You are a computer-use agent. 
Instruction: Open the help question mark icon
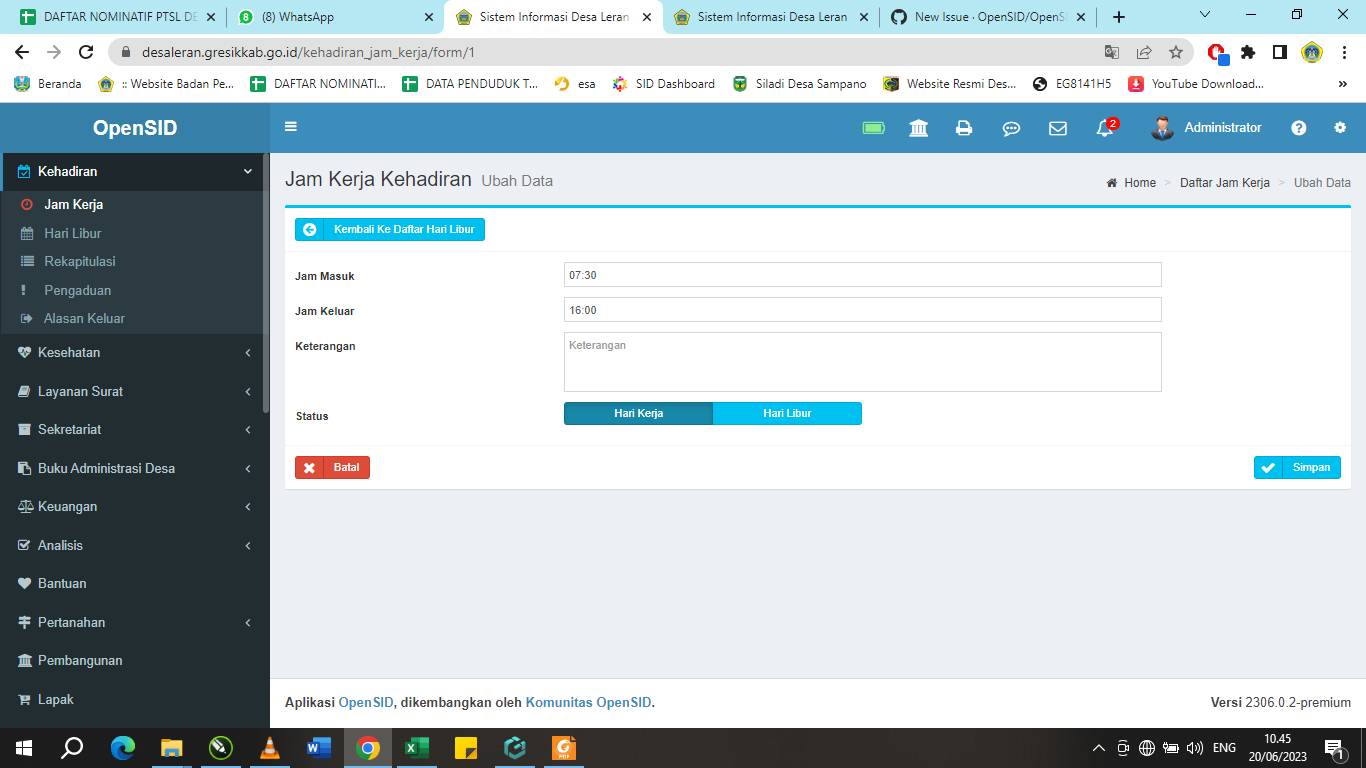[1298, 128]
